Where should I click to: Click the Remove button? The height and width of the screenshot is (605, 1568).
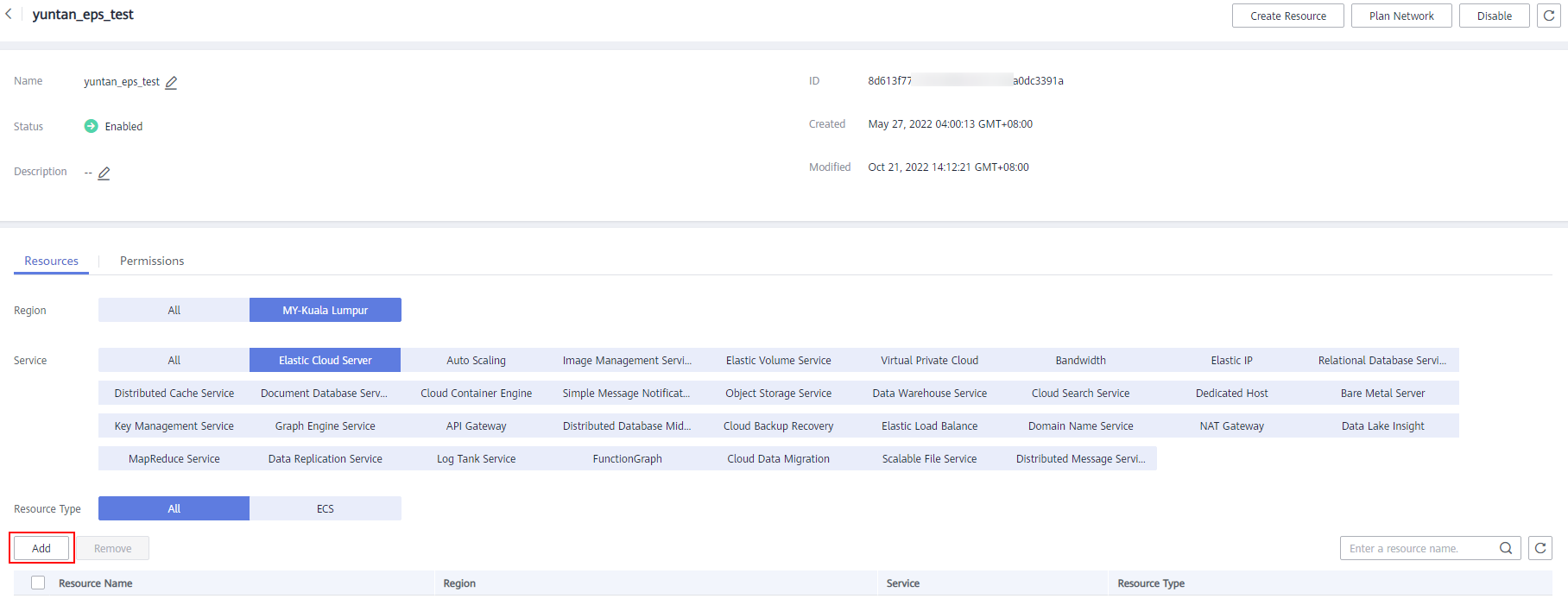[113, 548]
